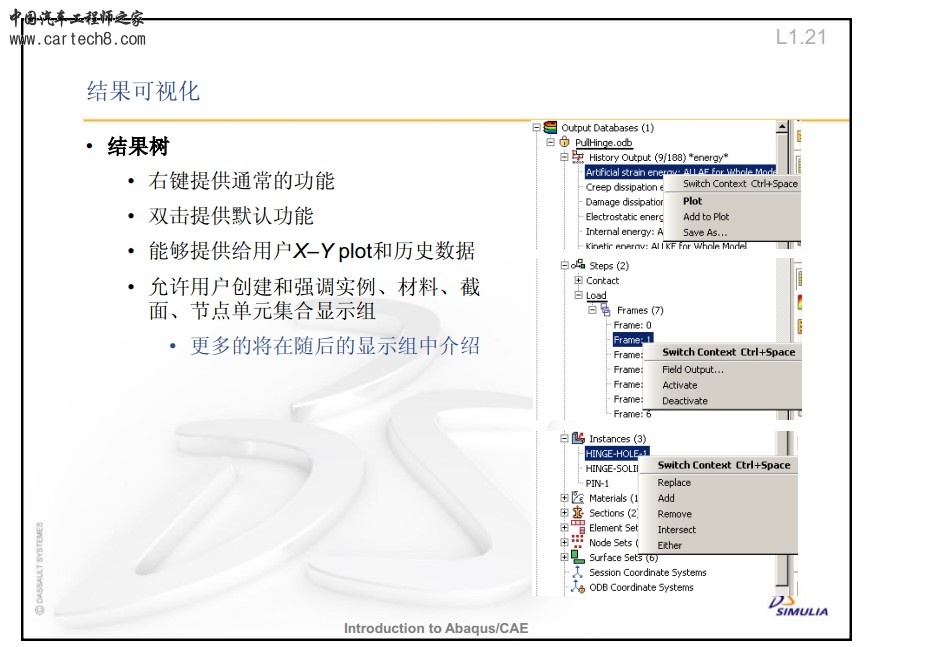Click the Output Databases stack icon

(x=550, y=127)
